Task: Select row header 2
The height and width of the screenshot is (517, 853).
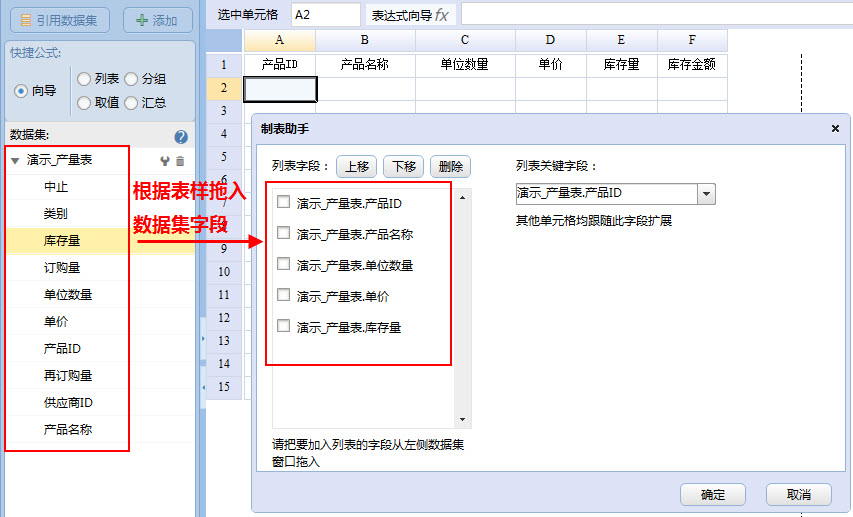Action: coord(224,88)
